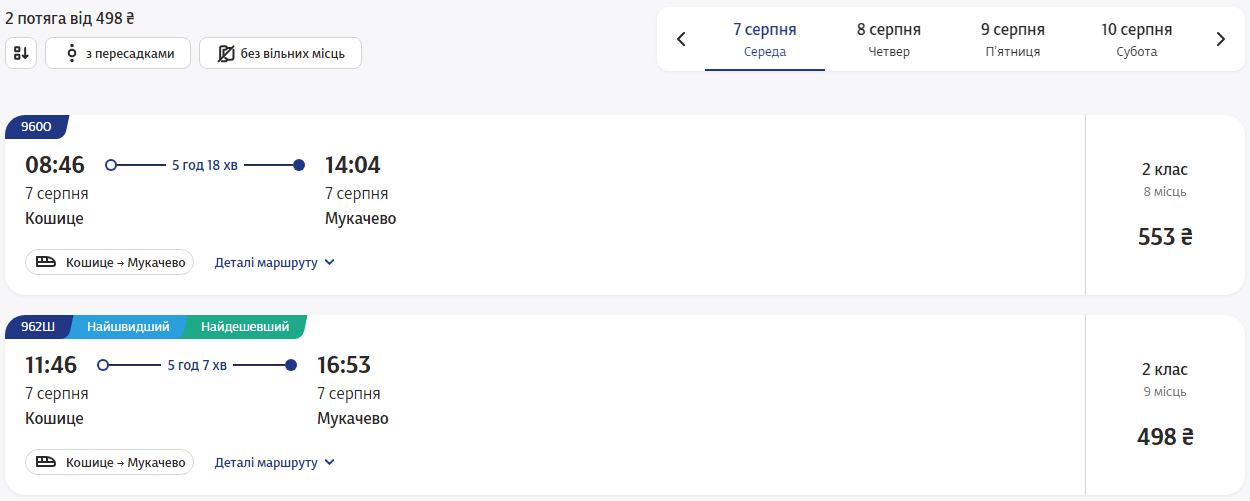Click the 962Ш train number badge

click(38, 327)
